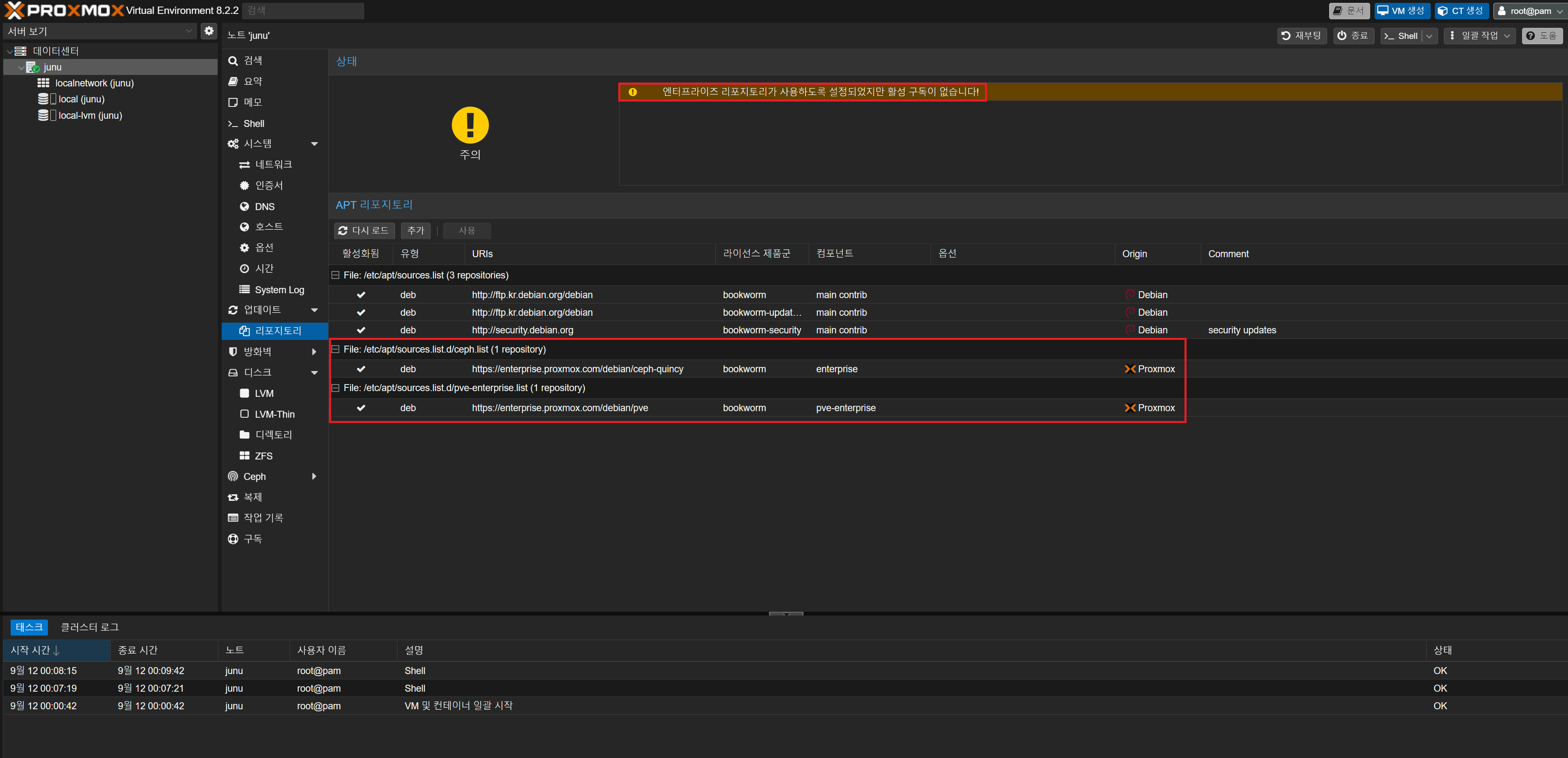Select DNS under the System menu

[x=264, y=206]
